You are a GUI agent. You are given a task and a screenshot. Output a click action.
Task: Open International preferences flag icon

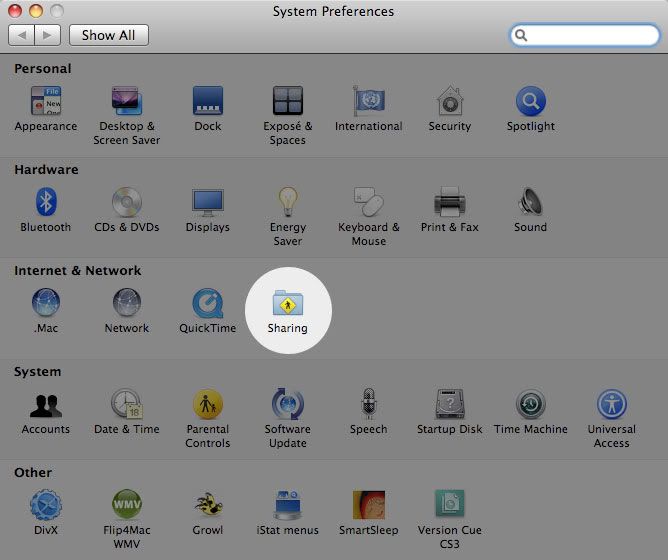click(369, 101)
